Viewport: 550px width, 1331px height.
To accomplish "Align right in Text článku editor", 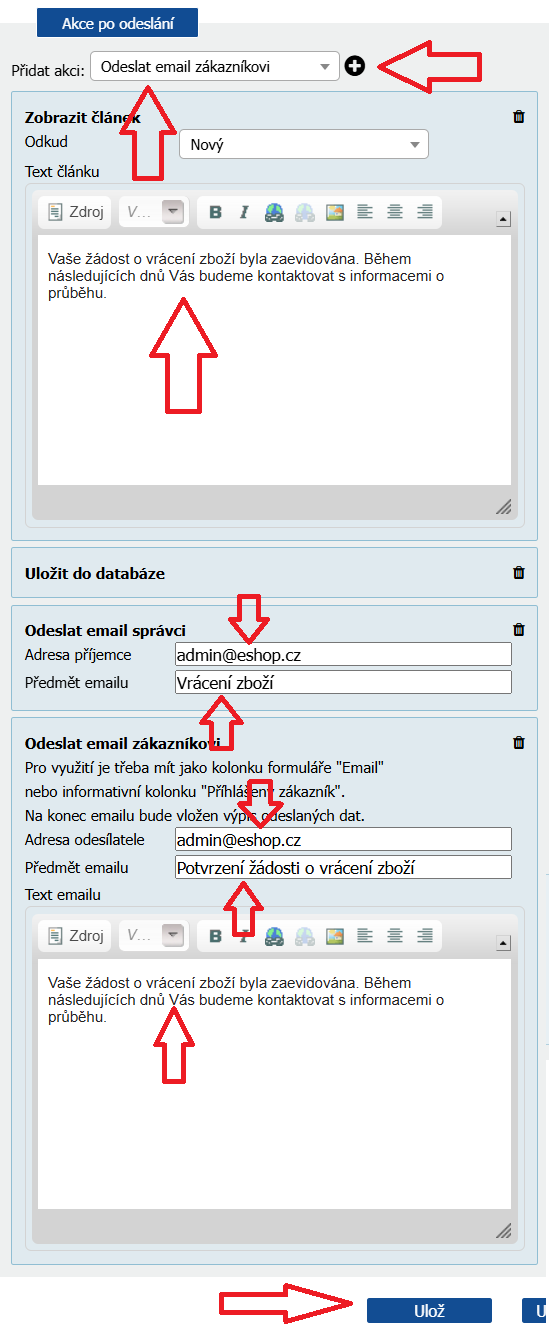I will coord(425,212).
